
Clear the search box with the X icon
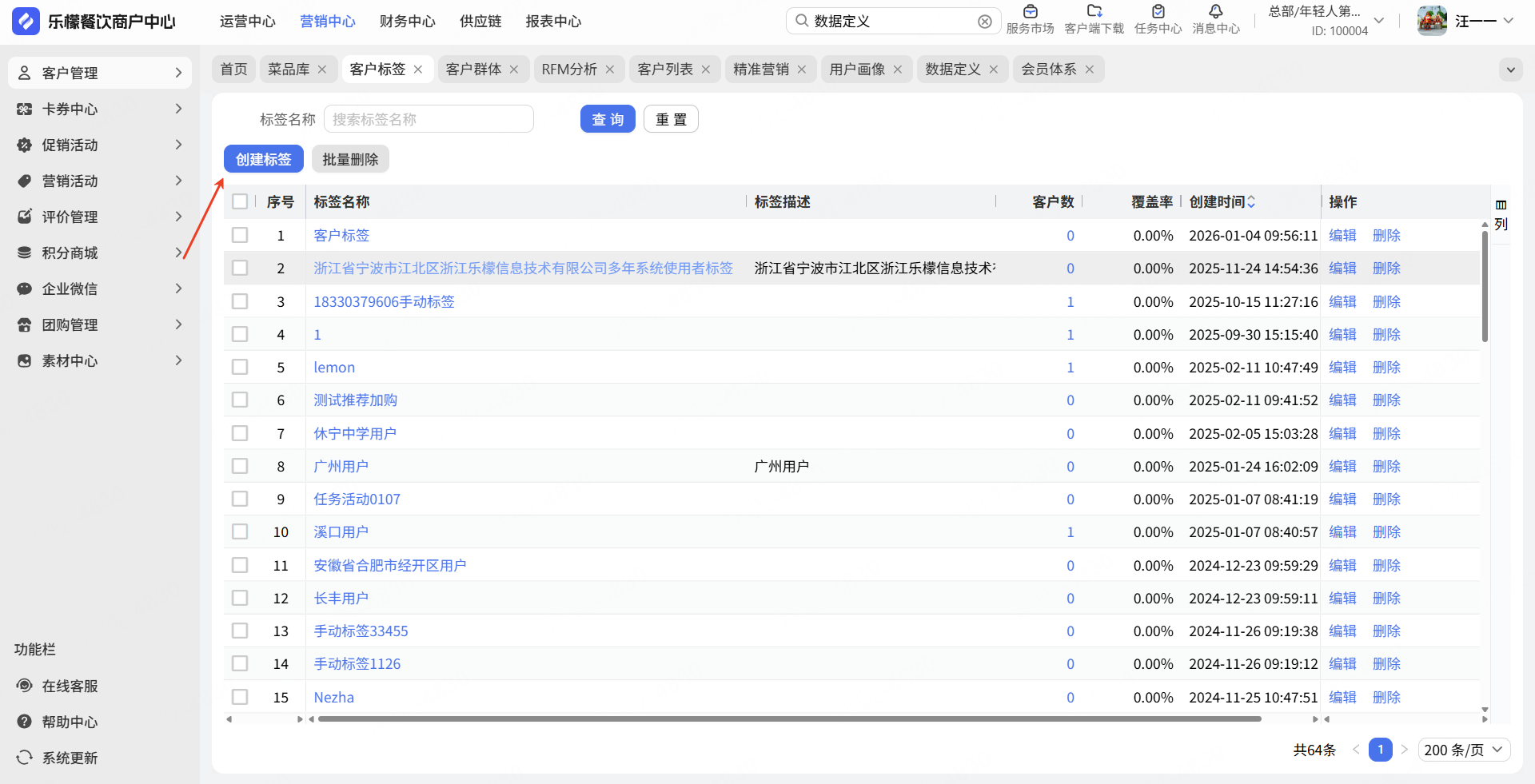[x=985, y=22]
